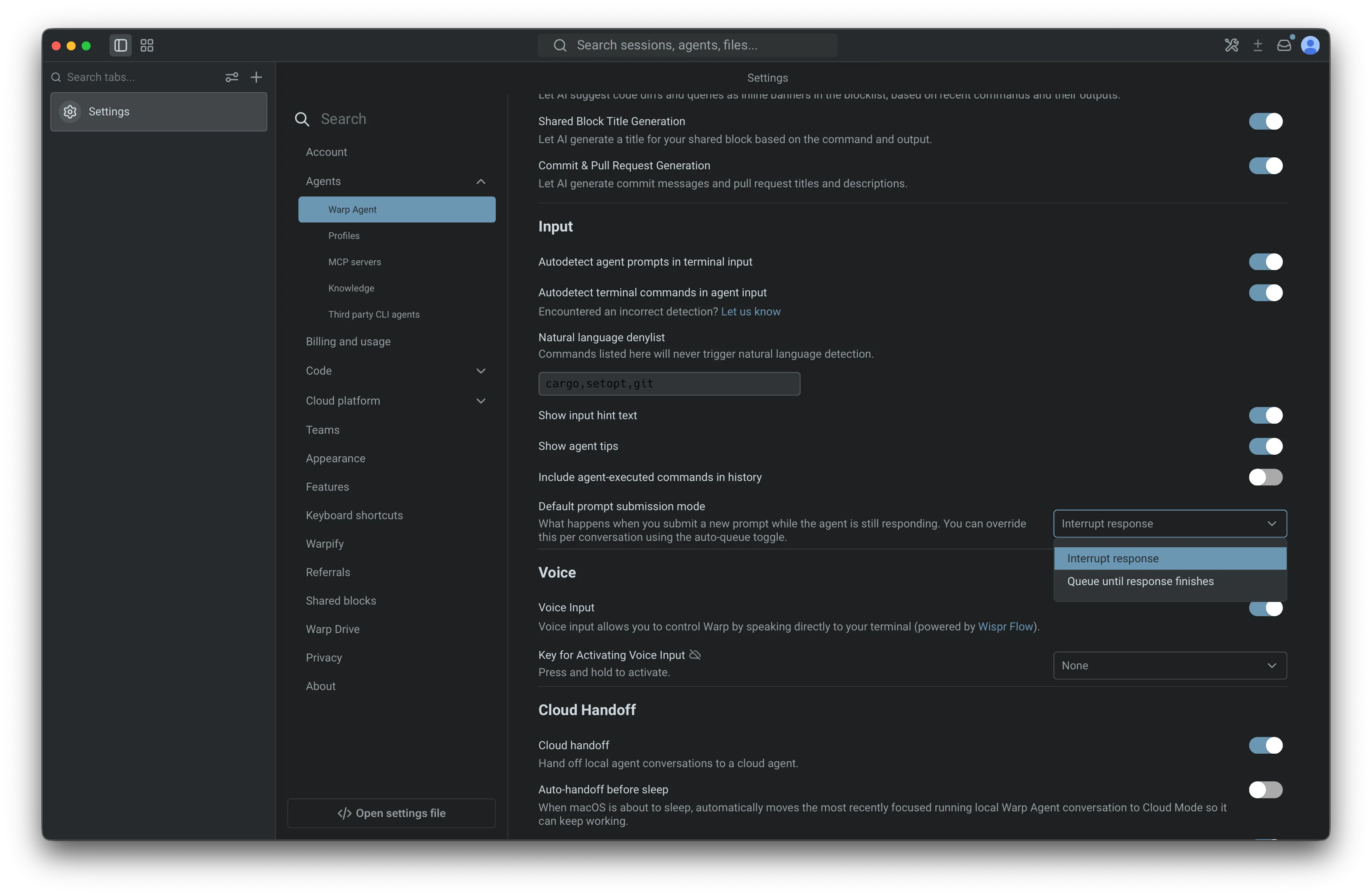
Task: Open the Knowledge subsection
Action: pyautogui.click(x=351, y=288)
